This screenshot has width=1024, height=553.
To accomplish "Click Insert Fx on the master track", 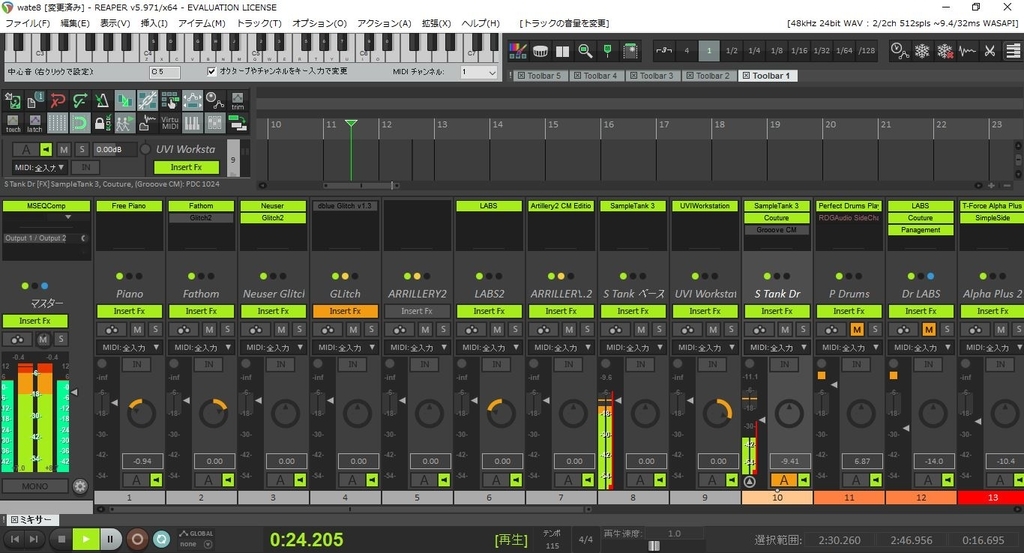I will 35,321.
